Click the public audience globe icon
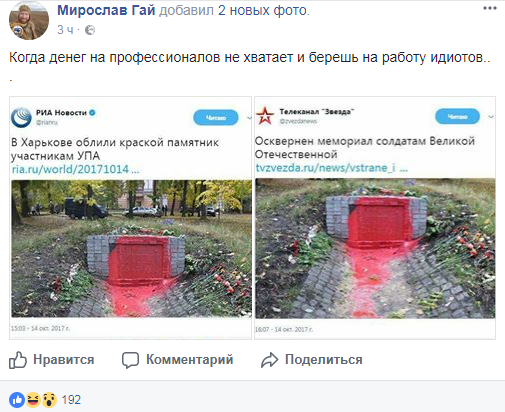 (x=90, y=30)
